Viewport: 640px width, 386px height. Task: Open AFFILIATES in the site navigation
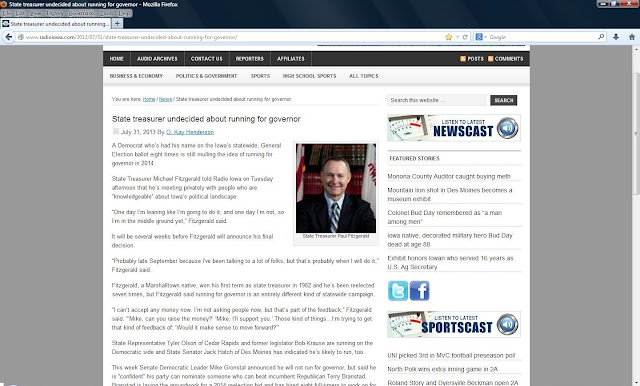pos(291,59)
